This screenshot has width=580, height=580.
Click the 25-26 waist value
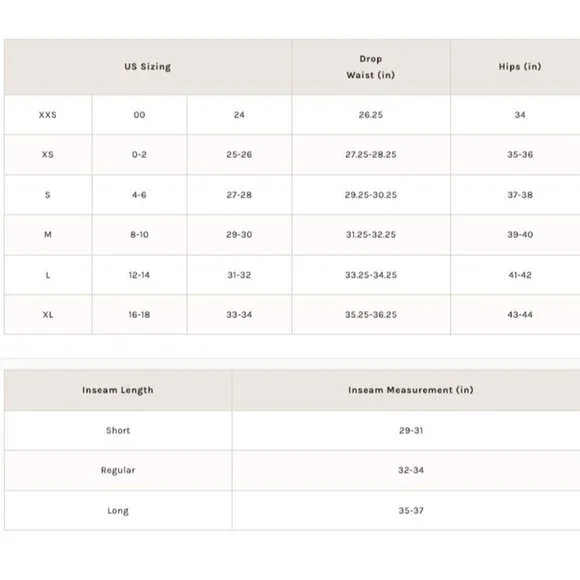[x=239, y=154]
